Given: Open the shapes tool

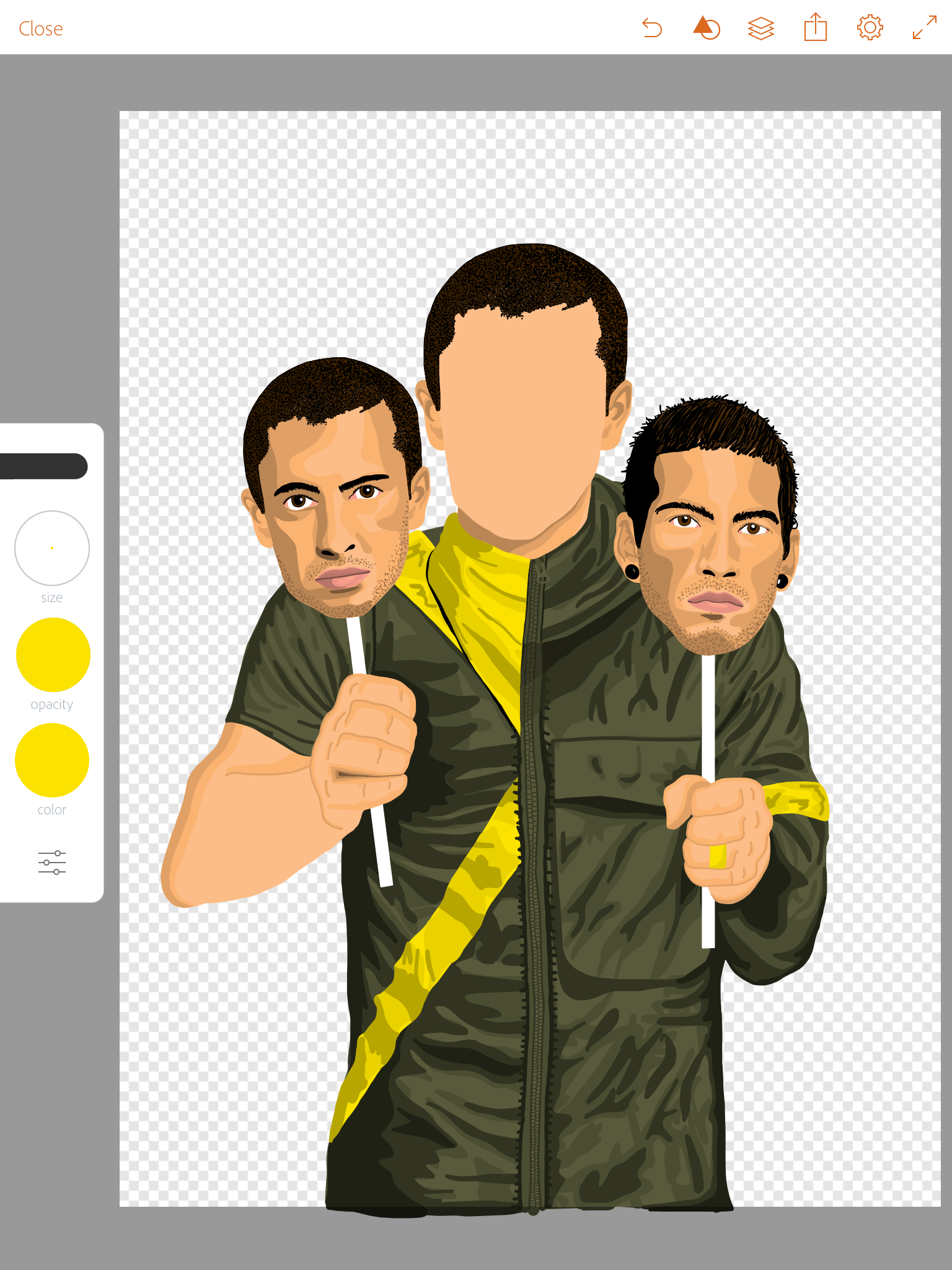Looking at the screenshot, I should pyautogui.click(x=706, y=28).
